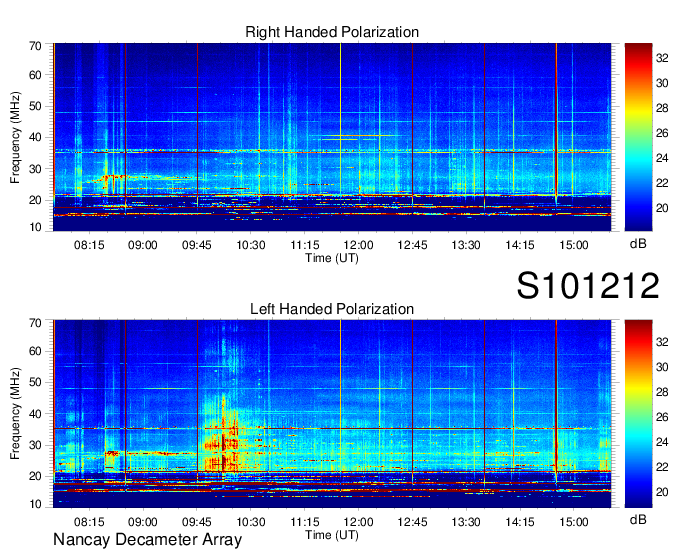Click the 50 MHz tick on Right Handed plot
This screenshot has width=680, height=552.
35,106
